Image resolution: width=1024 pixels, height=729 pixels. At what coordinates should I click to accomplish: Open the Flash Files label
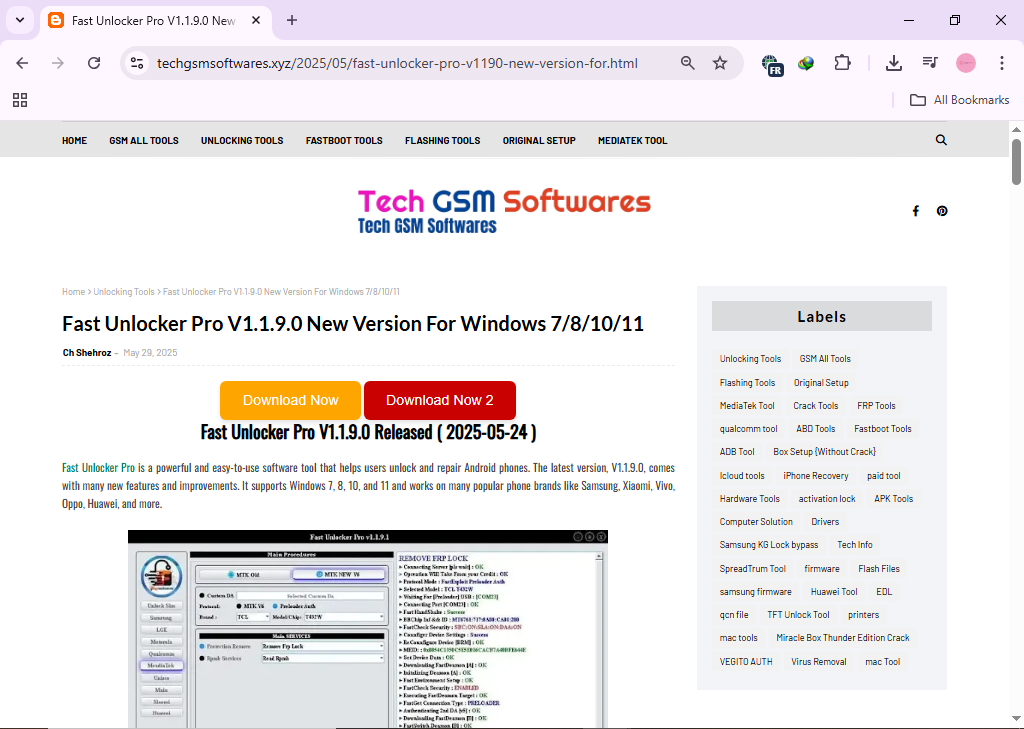[879, 569]
